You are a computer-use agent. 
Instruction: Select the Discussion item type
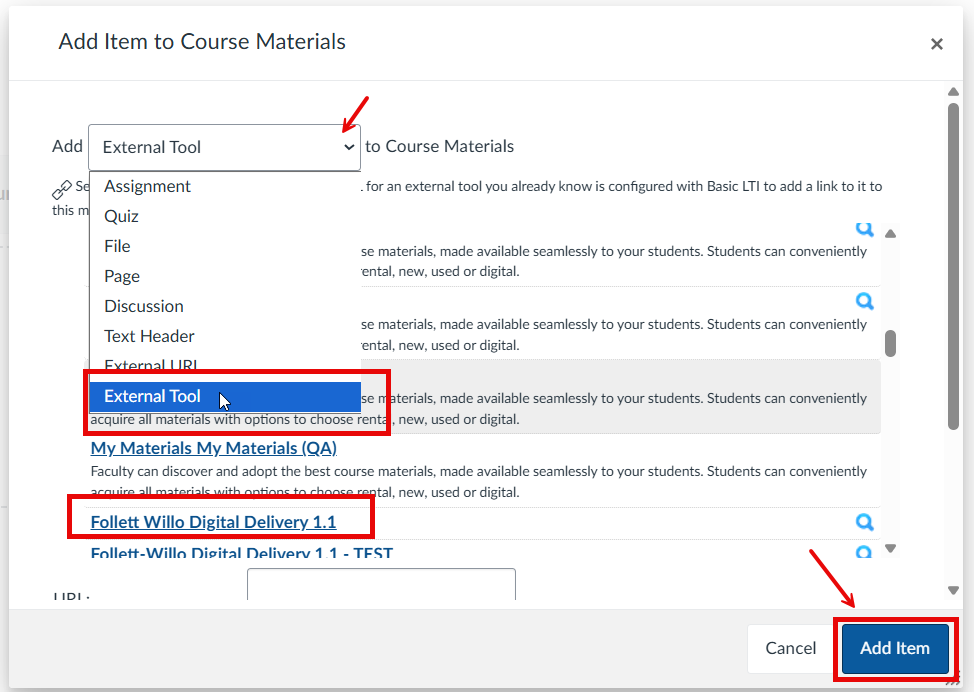(143, 306)
